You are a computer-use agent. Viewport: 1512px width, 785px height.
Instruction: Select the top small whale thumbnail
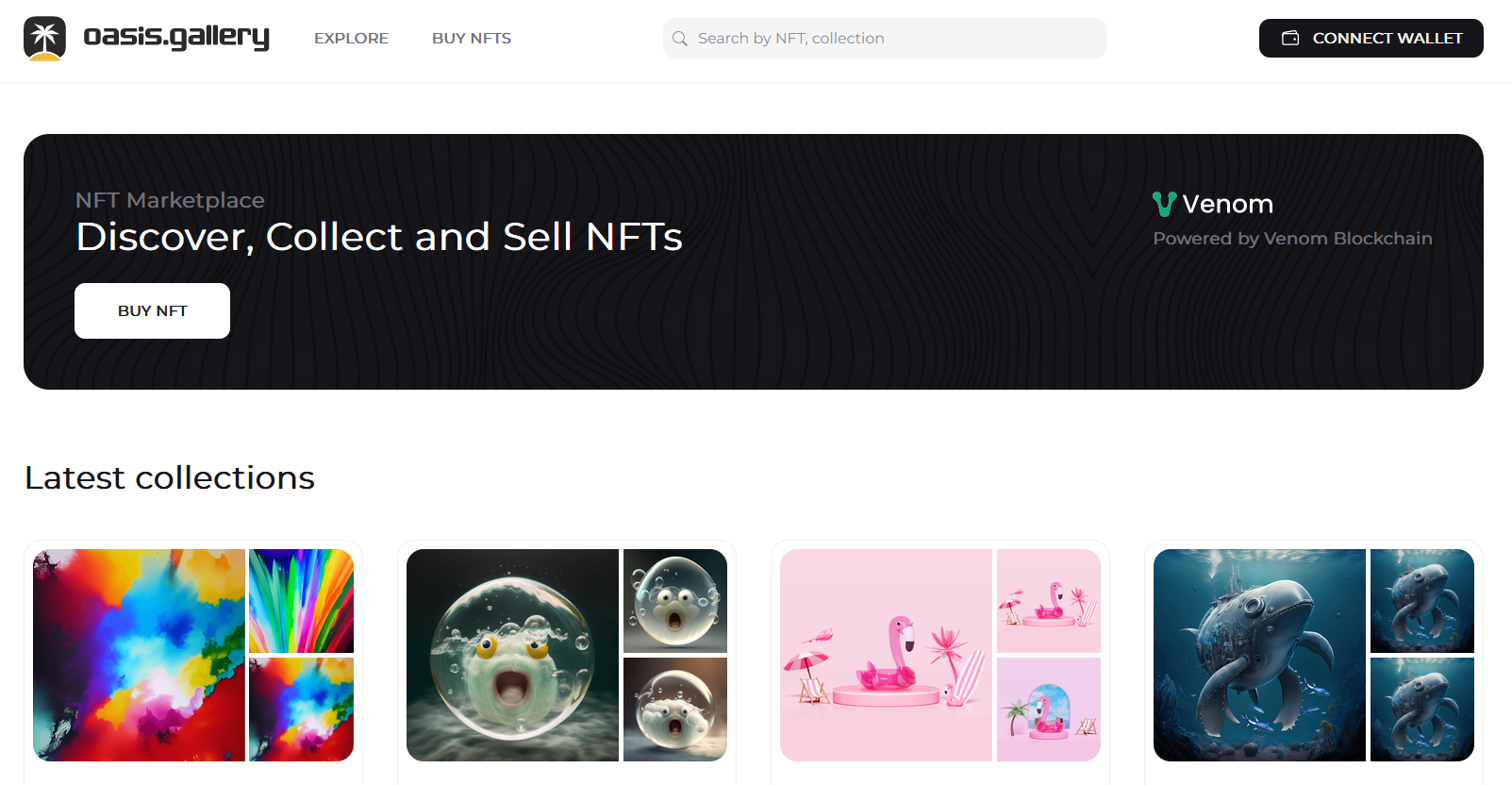[1421, 601]
